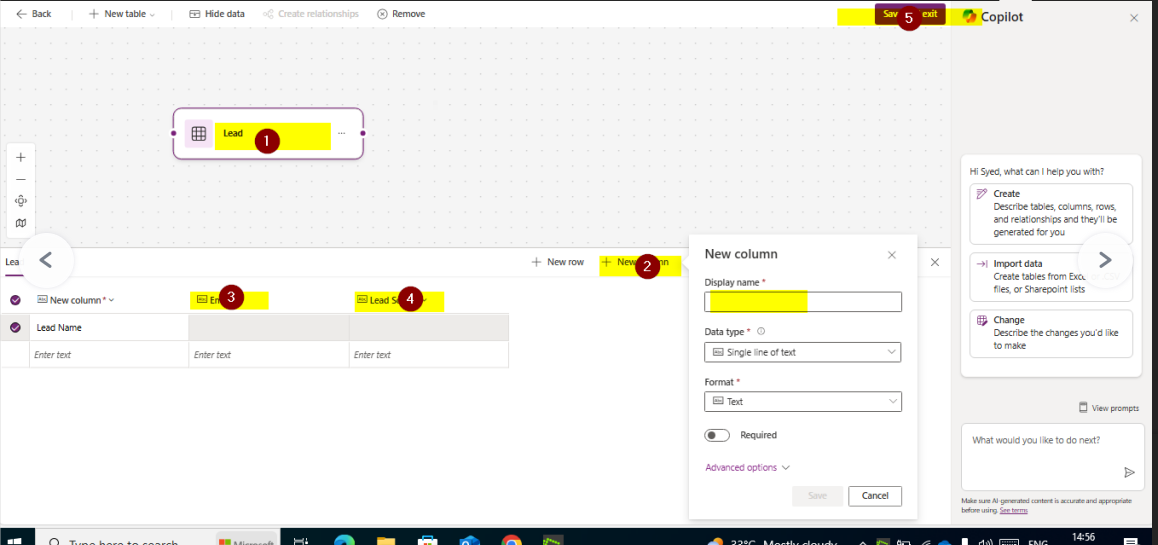
Task: Open the New table menu
Action: 122,14
